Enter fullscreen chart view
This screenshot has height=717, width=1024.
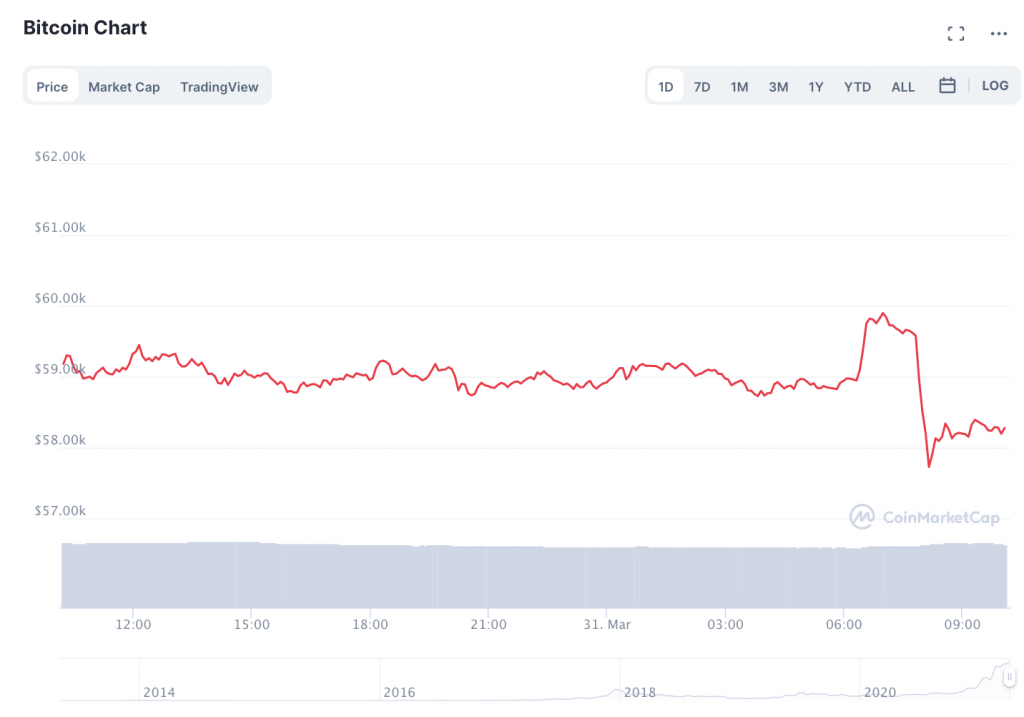coord(956,34)
